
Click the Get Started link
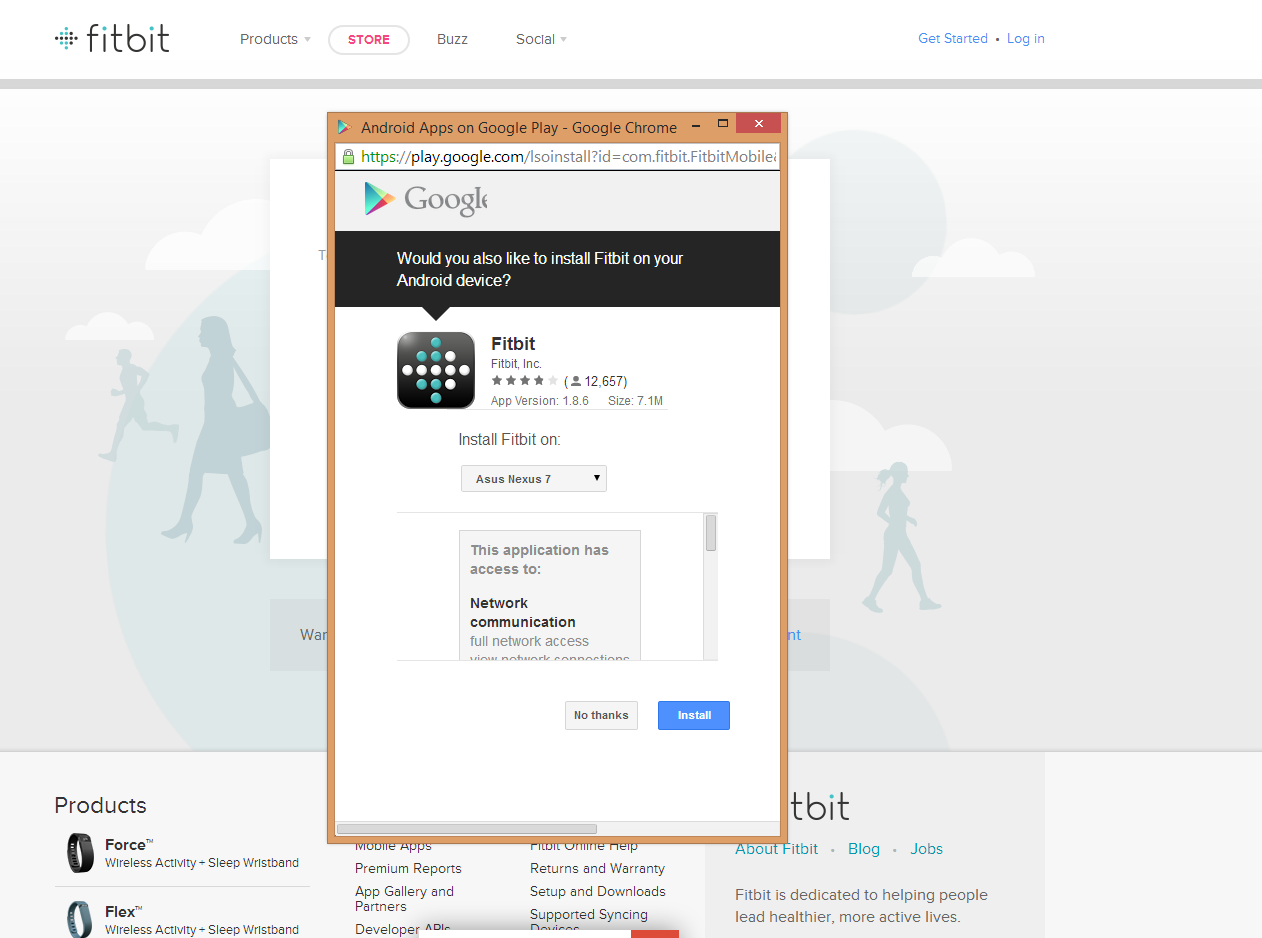click(953, 38)
